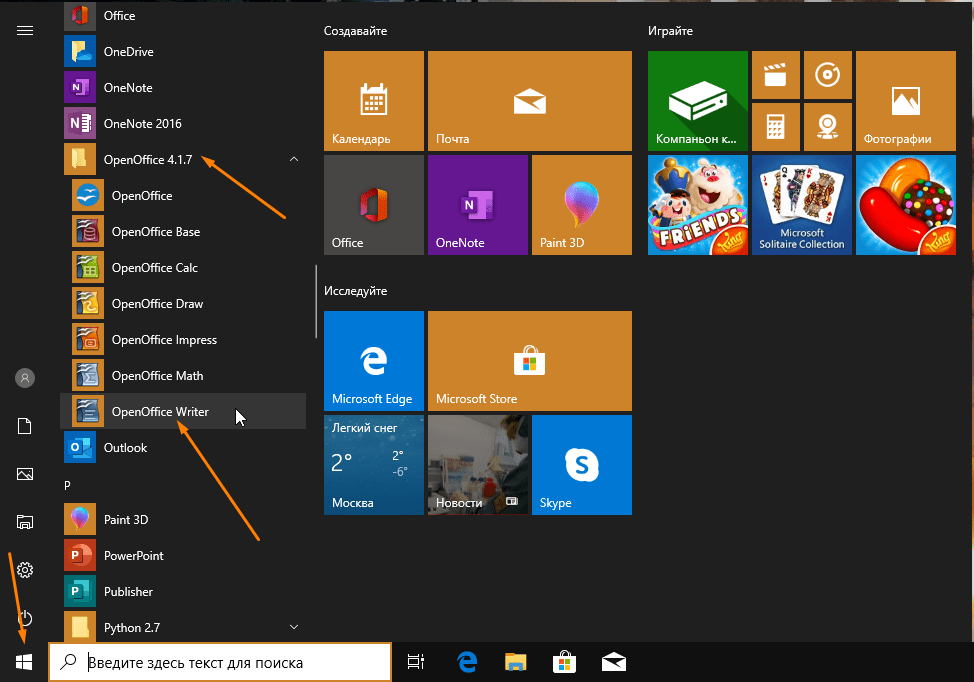
Task: Open the Candy Crush Saga tile
Action: coord(906,205)
